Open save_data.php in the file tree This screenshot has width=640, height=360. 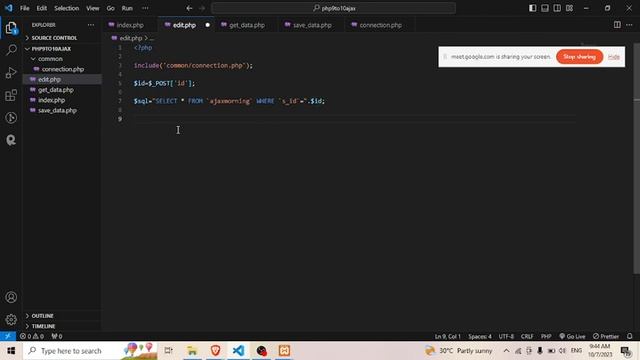pyautogui.click(x=57, y=110)
